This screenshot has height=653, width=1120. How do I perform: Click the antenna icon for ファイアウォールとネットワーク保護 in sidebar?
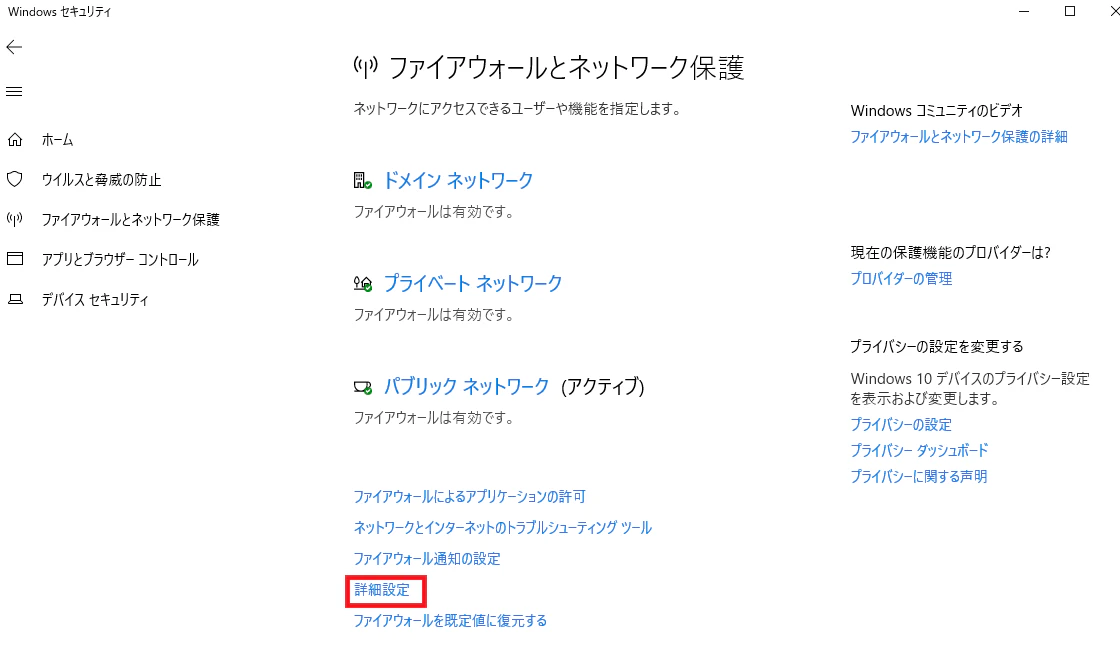pos(15,219)
